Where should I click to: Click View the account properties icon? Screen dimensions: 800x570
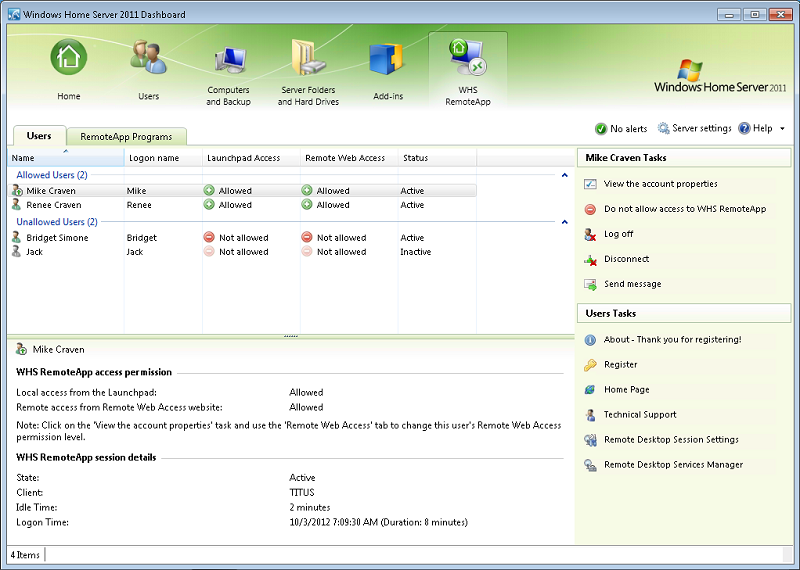tap(590, 184)
